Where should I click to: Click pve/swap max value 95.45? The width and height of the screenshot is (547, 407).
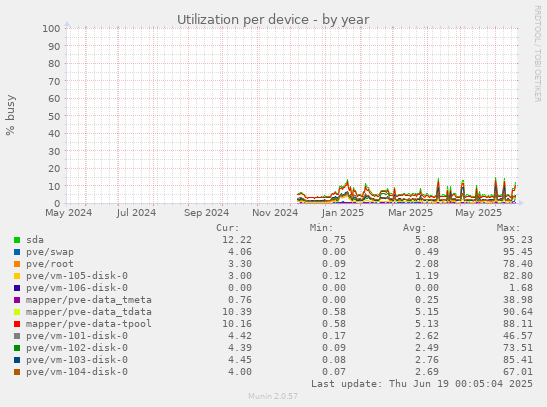point(518,252)
